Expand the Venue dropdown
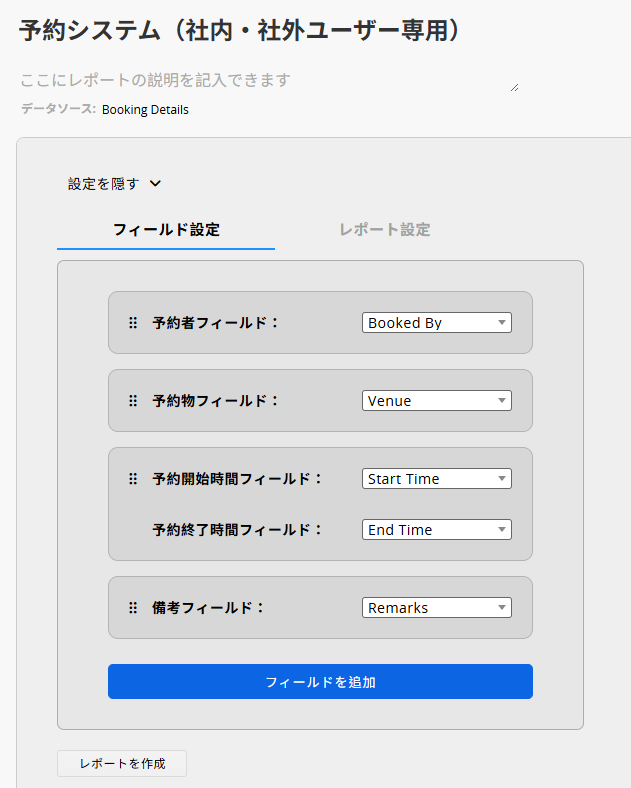Image resolution: width=631 pixels, height=788 pixels. click(x=436, y=401)
